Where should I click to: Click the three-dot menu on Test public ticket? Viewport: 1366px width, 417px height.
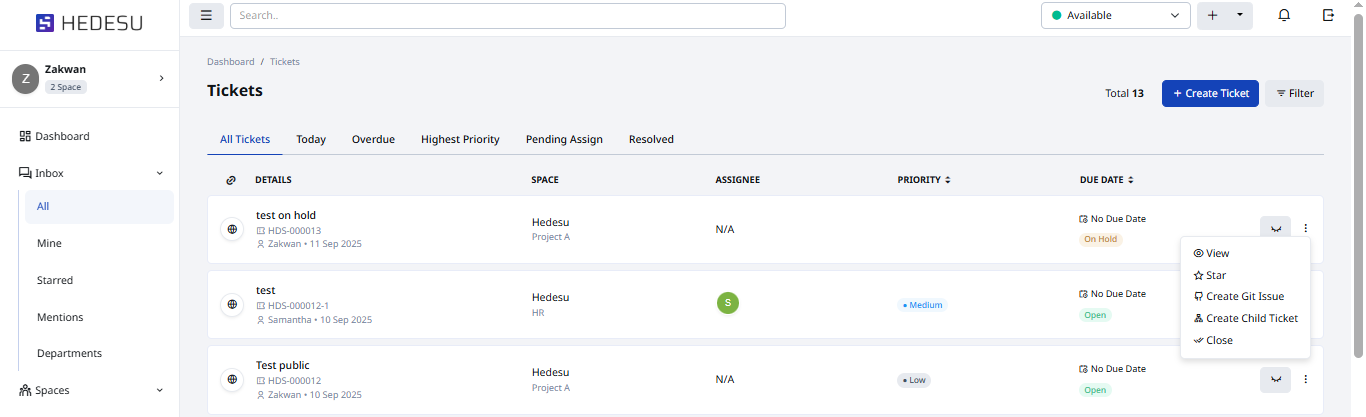point(1305,379)
